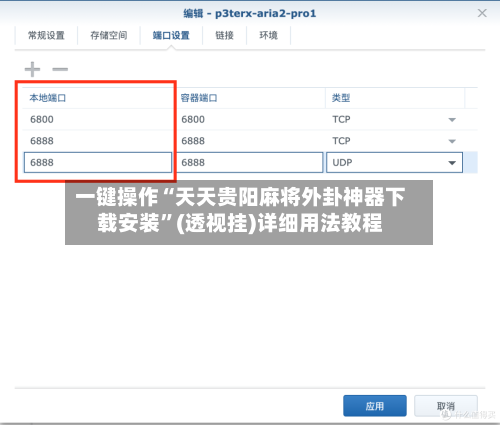500x425 pixels.
Task: Expand TCP type dropdown in second row
Action: tap(452, 141)
